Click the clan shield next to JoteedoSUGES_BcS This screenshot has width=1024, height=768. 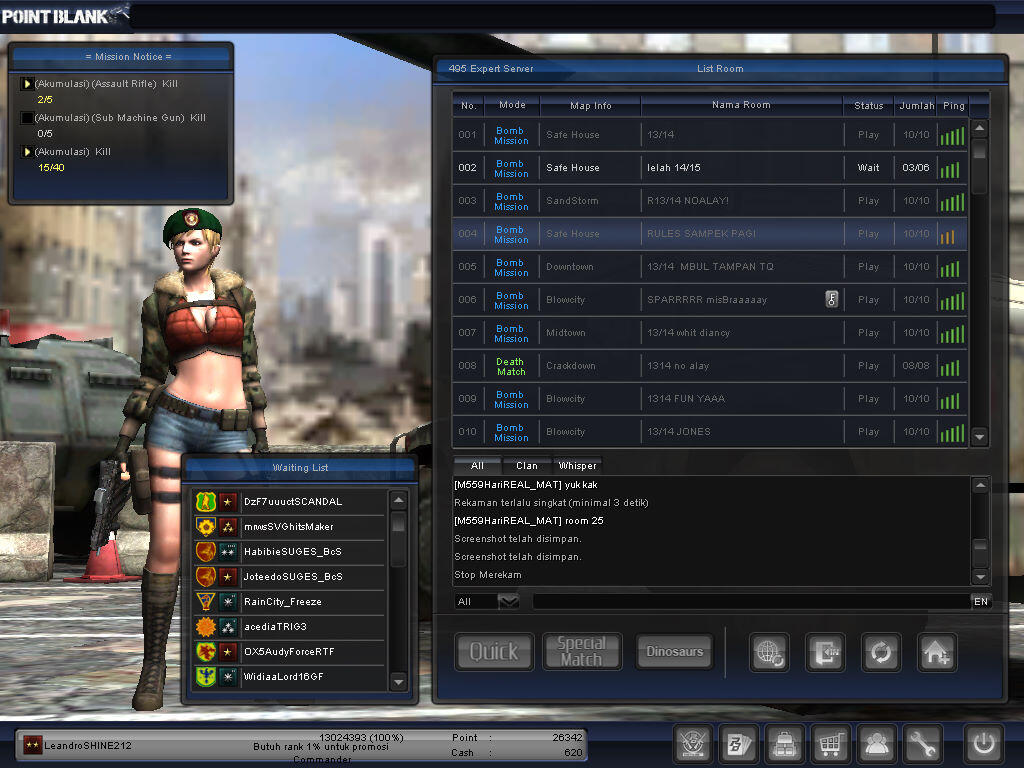pyautogui.click(x=206, y=577)
